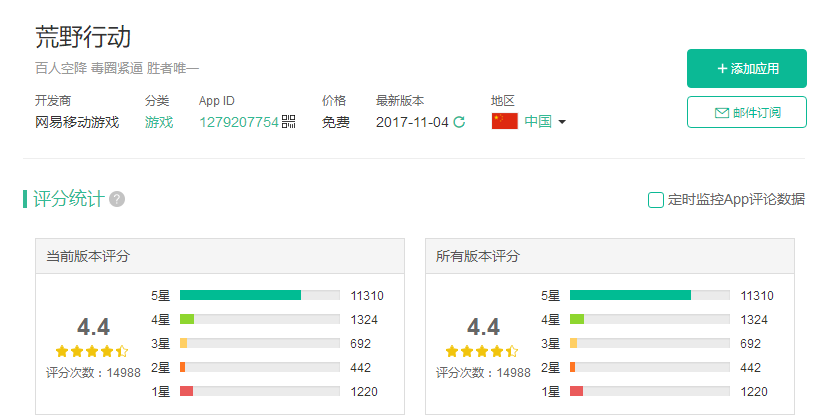Image resolution: width=830 pixels, height=417 pixels.
Task: Click the subtitle 百人空降 毒圈紧逼 胜者唯一
Action: (x=117, y=68)
